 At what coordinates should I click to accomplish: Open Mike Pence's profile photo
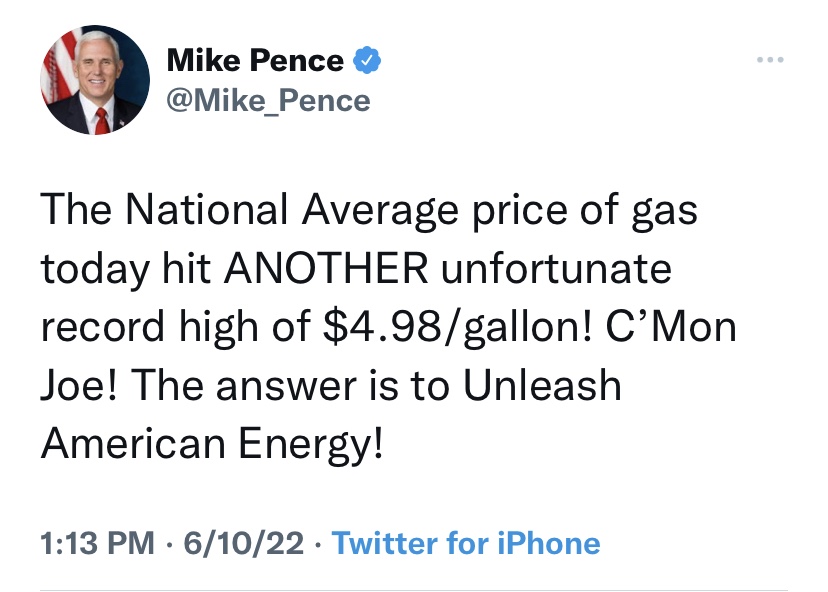click(x=92, y=82)
